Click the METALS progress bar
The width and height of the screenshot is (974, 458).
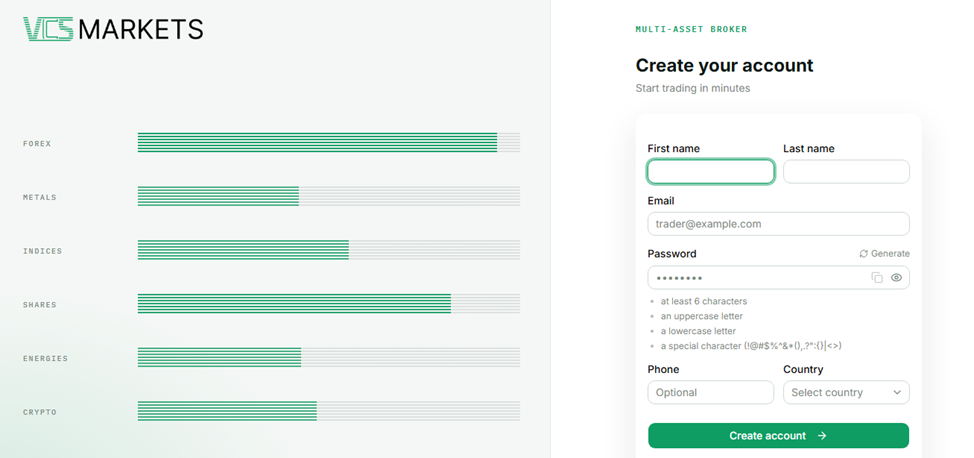(329, 196)
